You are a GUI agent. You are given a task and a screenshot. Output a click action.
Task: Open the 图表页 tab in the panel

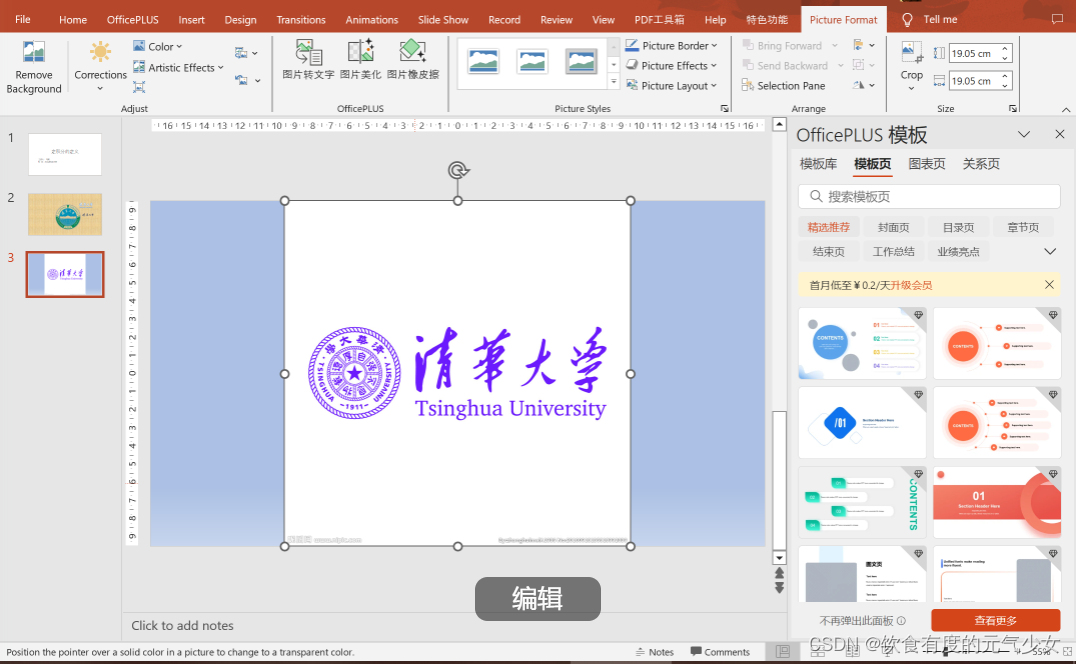[926, 163]
